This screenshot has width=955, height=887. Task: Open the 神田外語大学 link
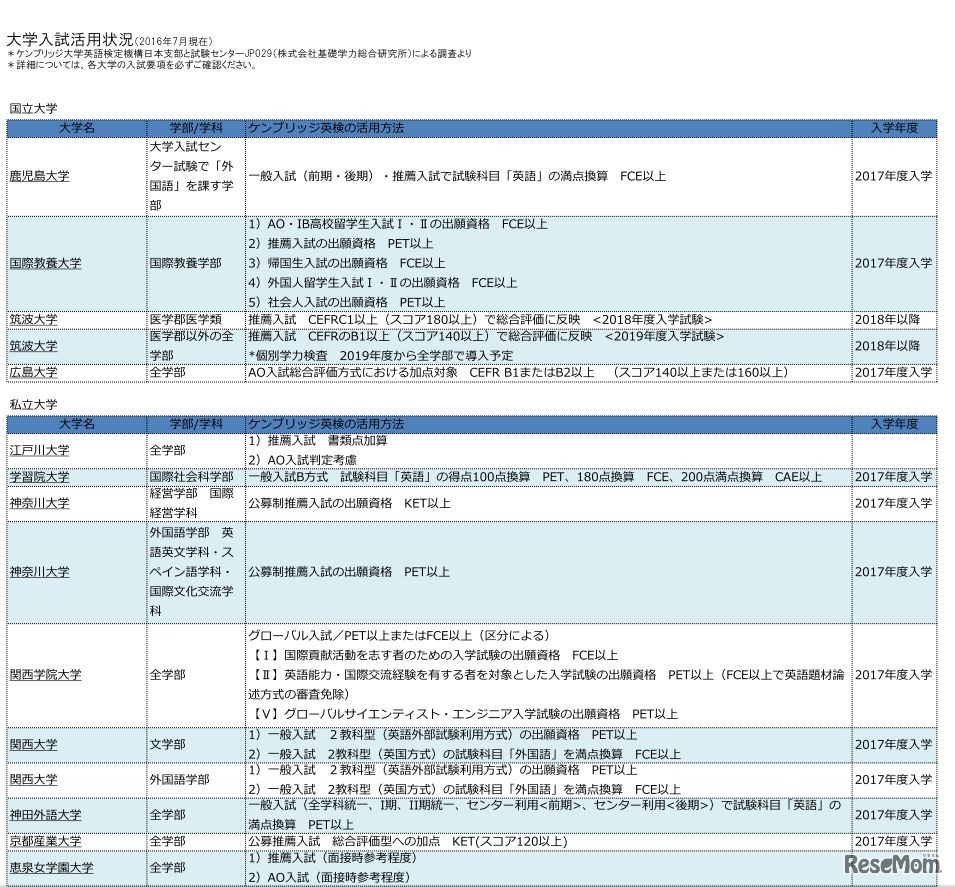click(x=45, y=815)
